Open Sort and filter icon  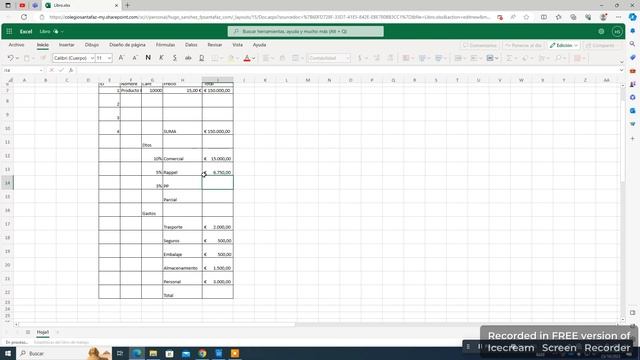(x=542, y=58)
